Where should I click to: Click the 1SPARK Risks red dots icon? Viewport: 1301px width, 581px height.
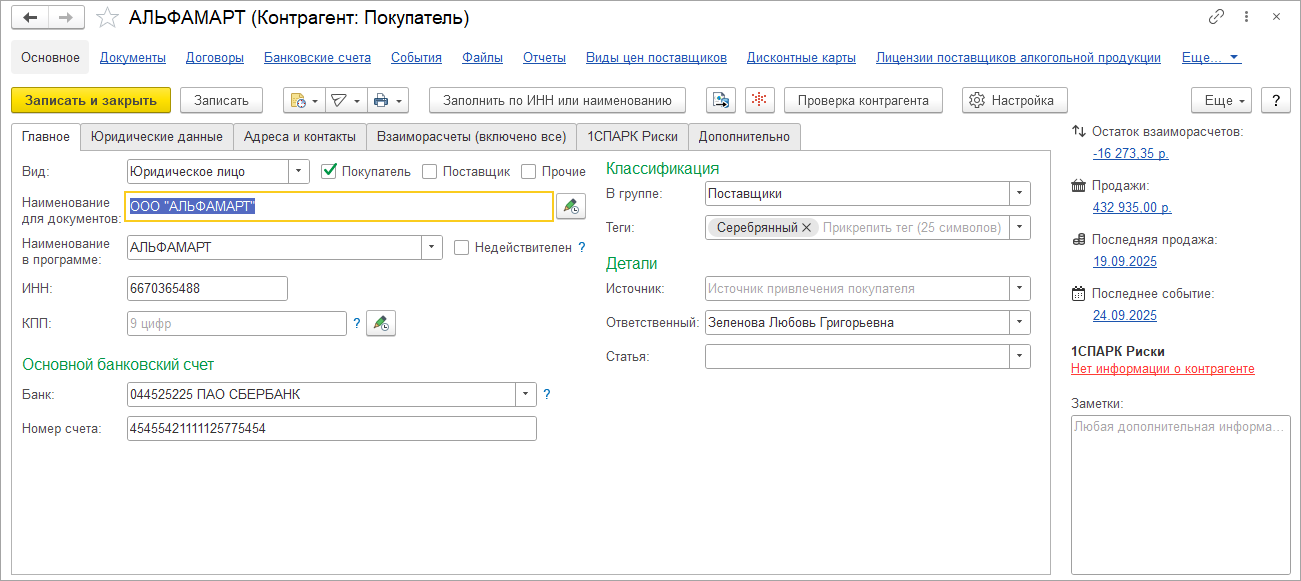[x=760, y=100]
